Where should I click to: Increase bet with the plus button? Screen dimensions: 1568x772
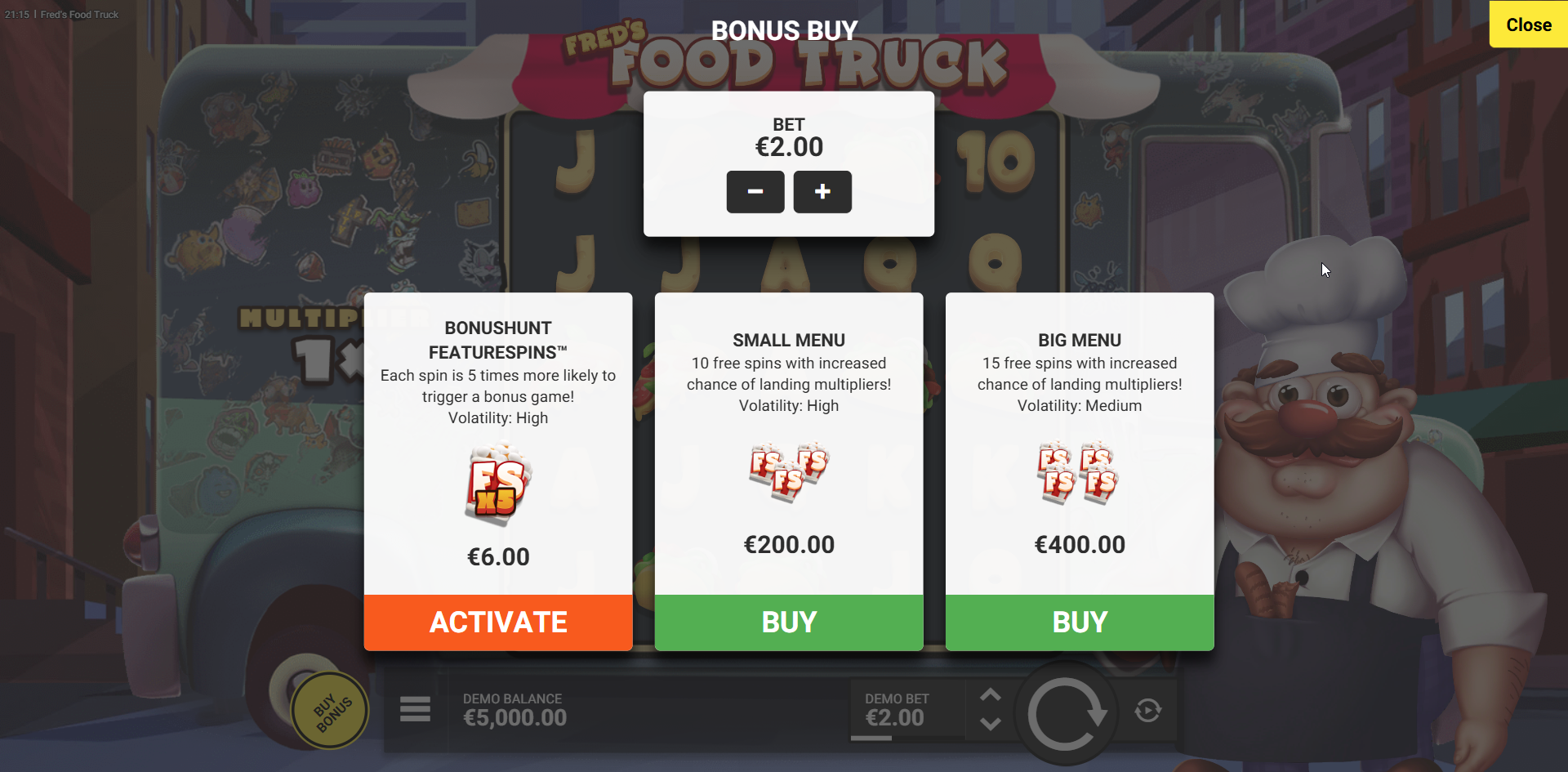coord(822,192)
